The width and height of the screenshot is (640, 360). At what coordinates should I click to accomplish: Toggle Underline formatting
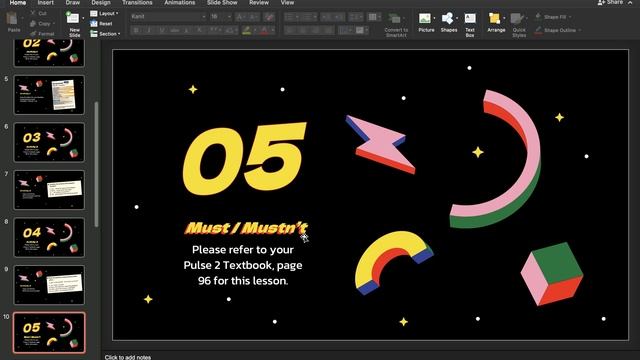(162, 30)
